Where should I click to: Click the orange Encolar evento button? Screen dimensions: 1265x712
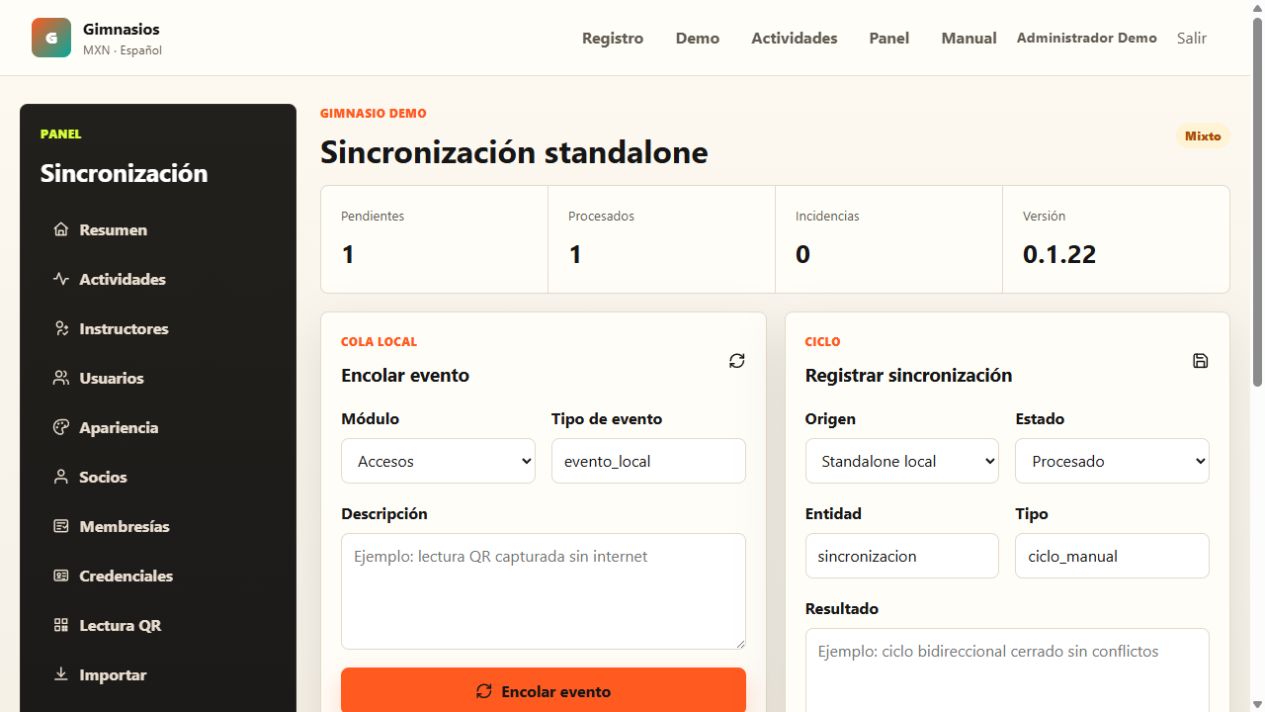(543, 691)
